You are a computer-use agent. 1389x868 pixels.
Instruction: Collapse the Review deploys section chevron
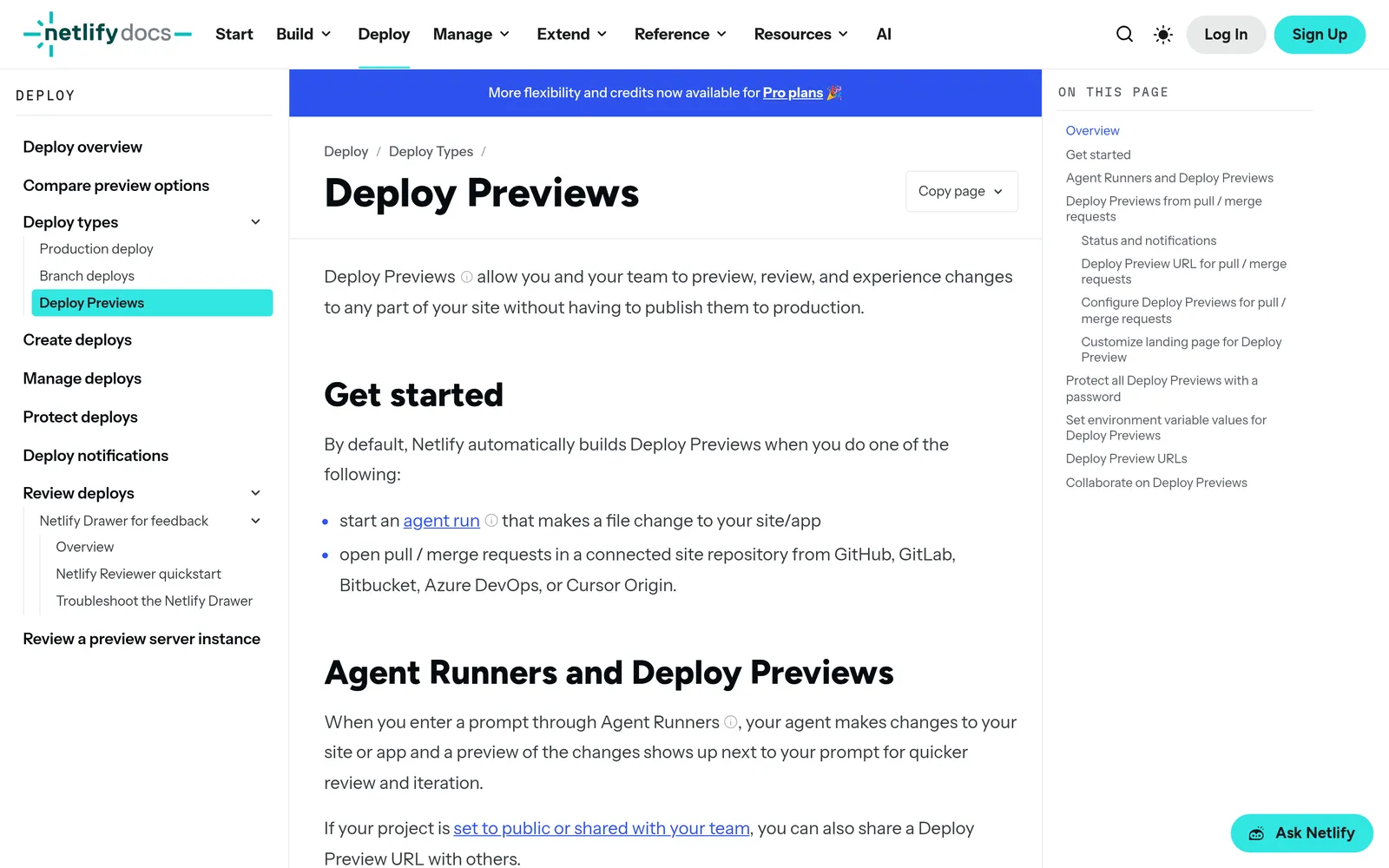click(256, 493)
